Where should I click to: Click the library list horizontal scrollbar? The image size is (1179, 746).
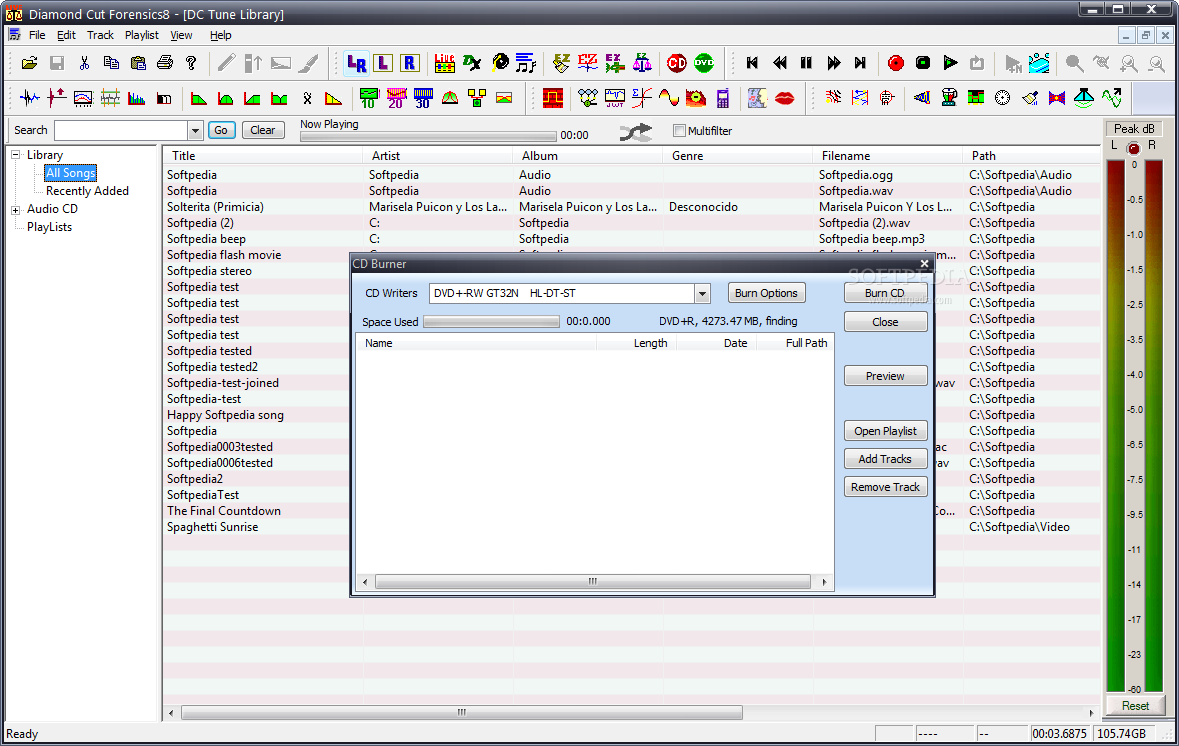[462, 712]
